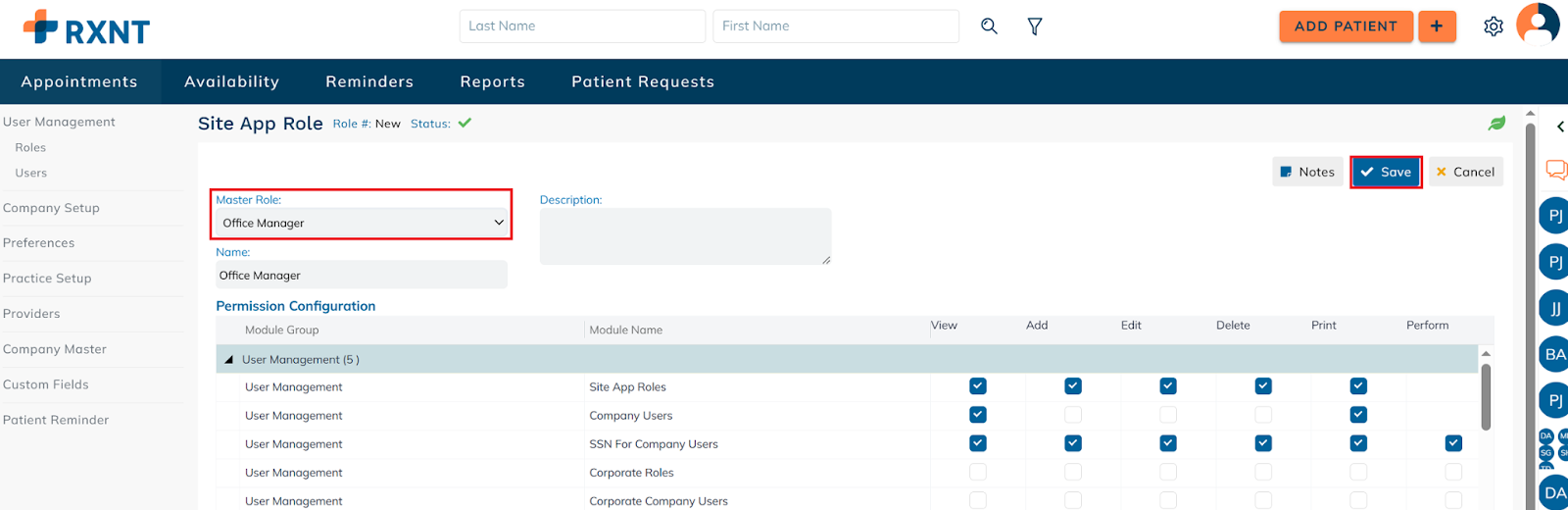Click the user profile avatar
The height and width of the screenshot is (510, 1568).
click(x=1538, y=25)
